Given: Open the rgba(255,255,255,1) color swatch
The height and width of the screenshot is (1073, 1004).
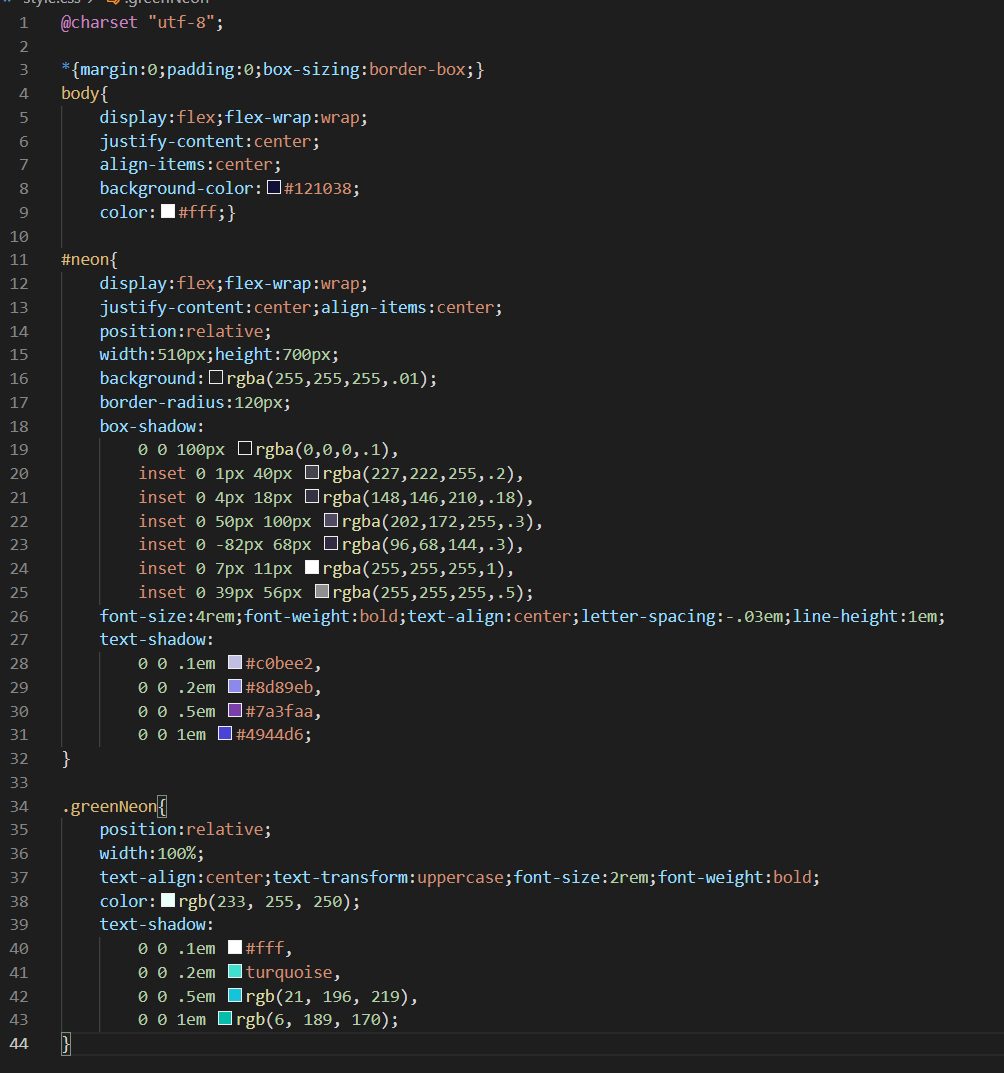Looking at the screenshot, I should point(311,568).
